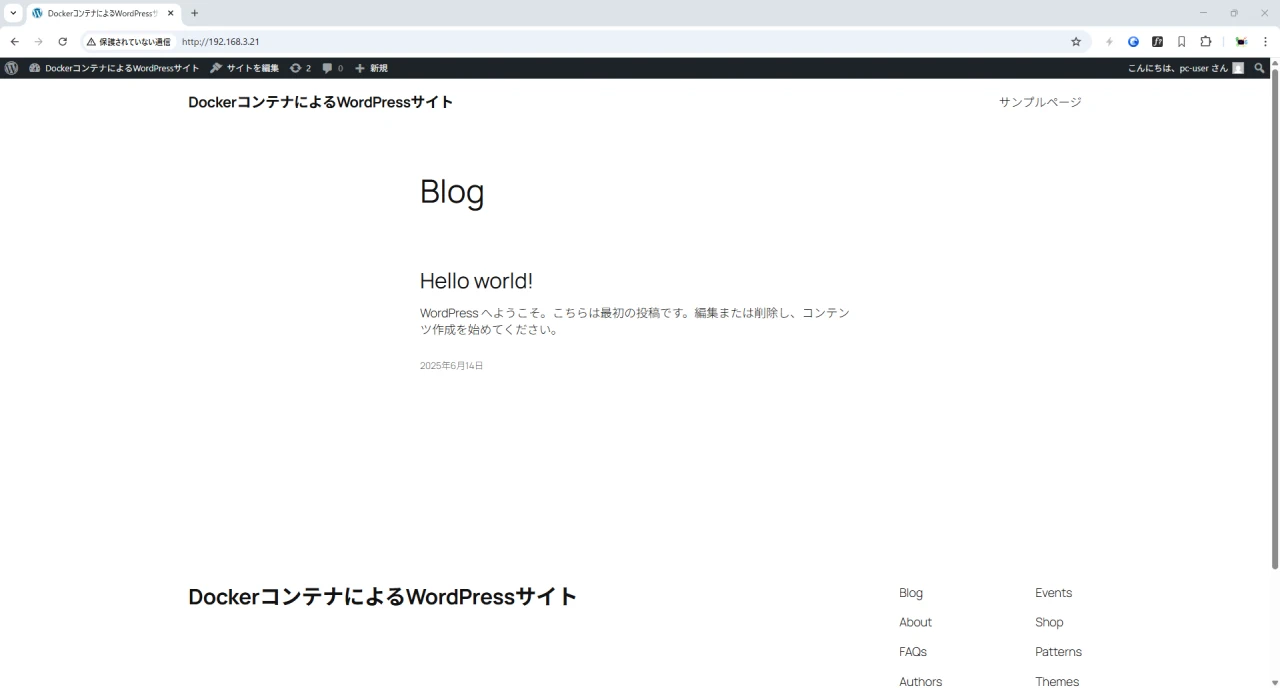
Task: Open the Chrome three-dot menu
Action: [1265, 42]
